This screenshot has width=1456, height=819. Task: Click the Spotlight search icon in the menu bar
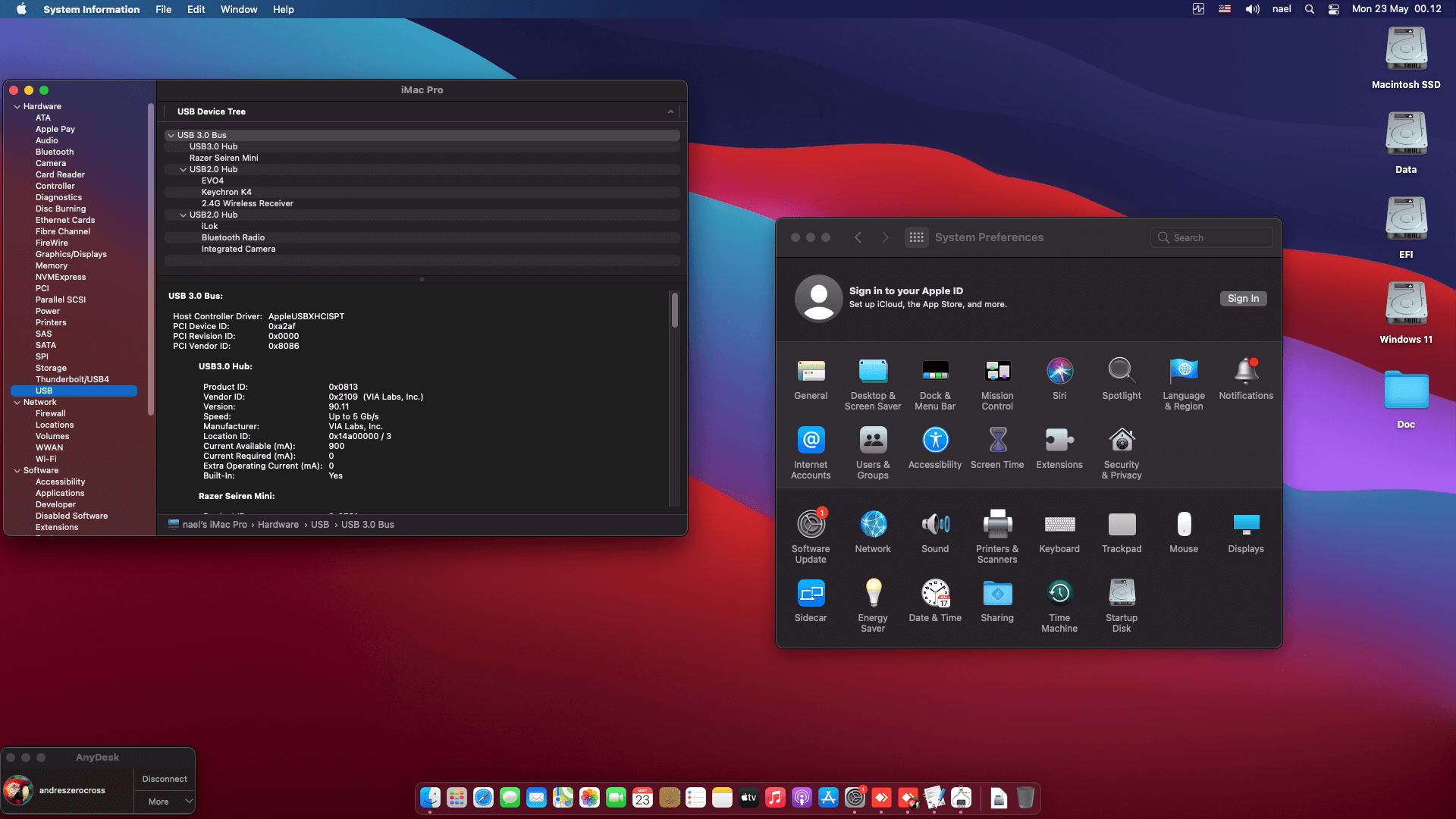(1308, 9)
